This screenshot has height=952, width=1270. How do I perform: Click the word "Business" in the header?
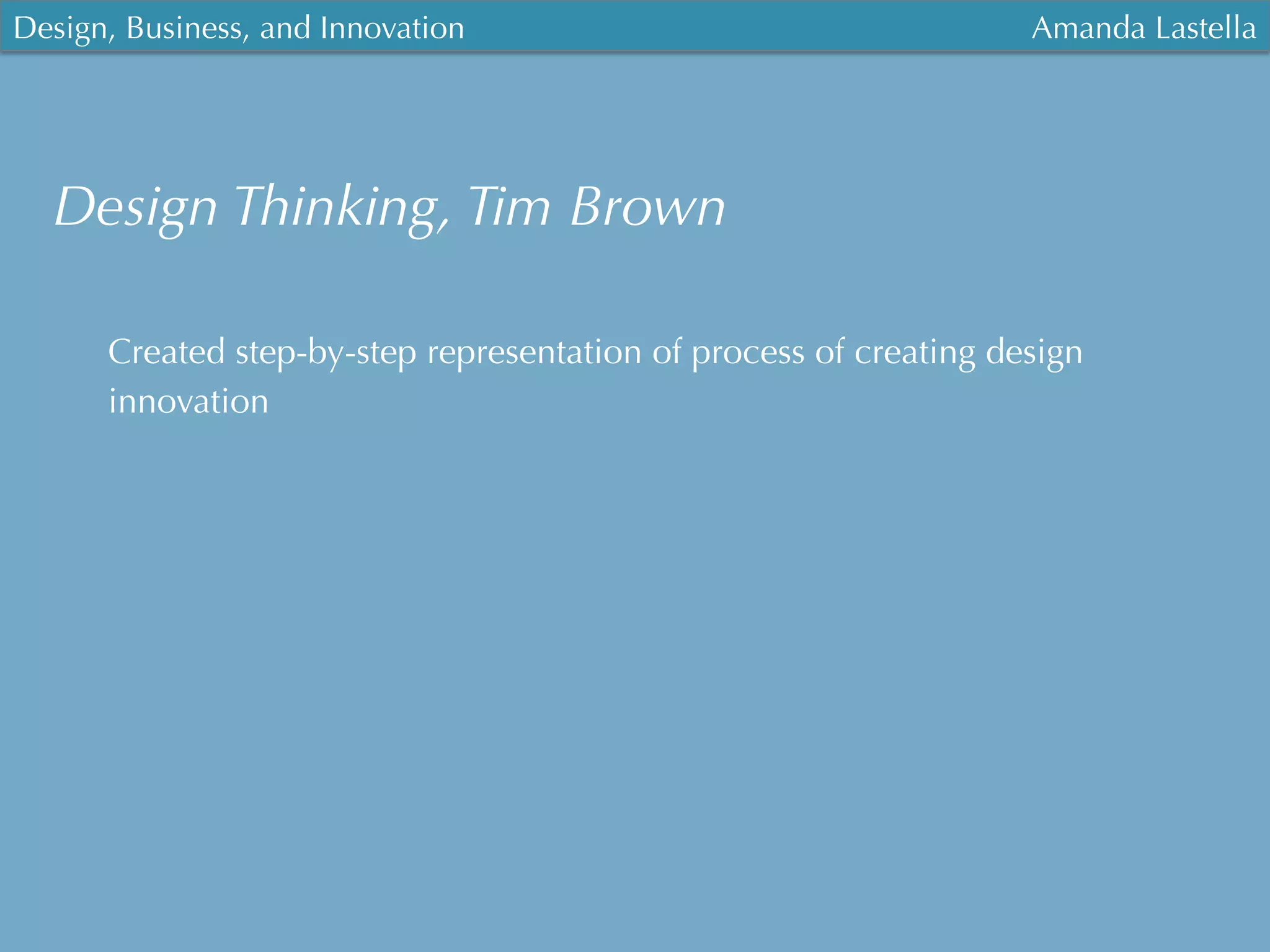click(187, 29)
